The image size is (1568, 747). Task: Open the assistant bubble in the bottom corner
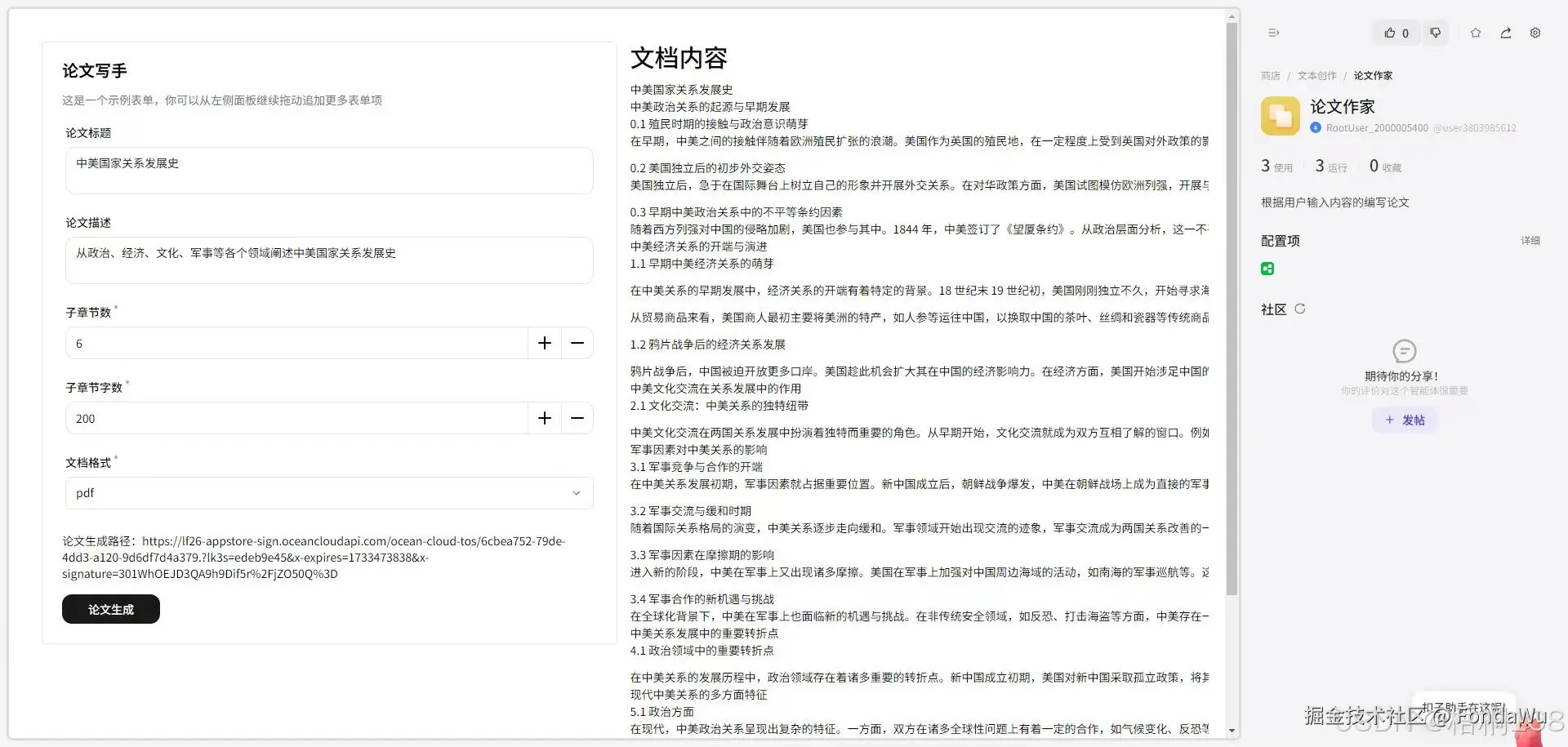1463,705
